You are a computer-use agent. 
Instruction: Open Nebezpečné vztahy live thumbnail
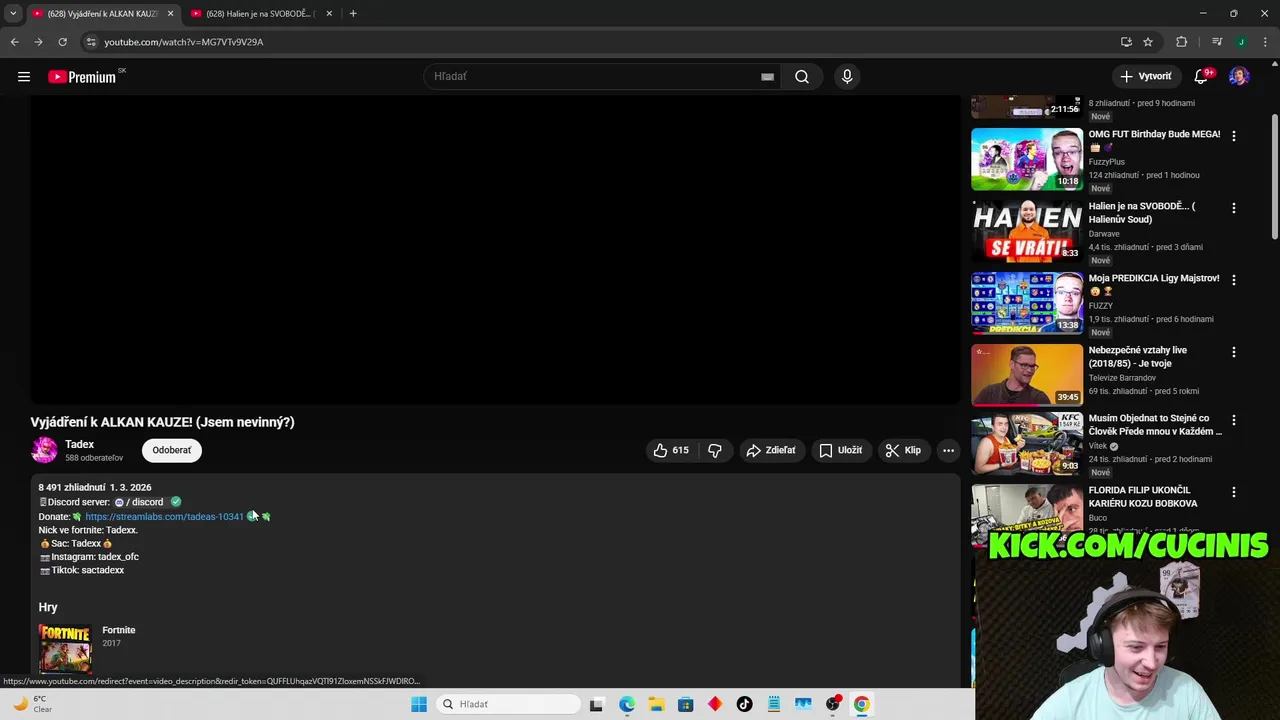1027,375
